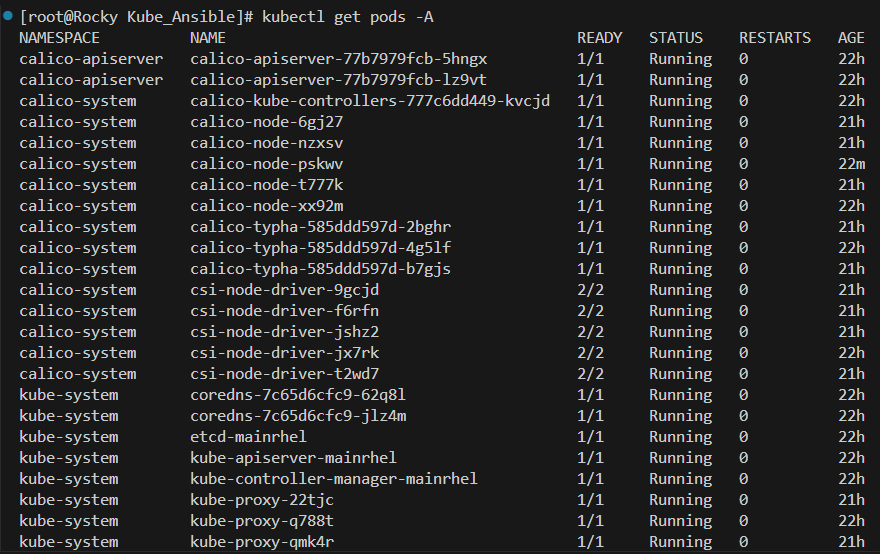880x554 pixels.
Task: Select the etcd-mainrhel pod name
Action: [248, 437]
